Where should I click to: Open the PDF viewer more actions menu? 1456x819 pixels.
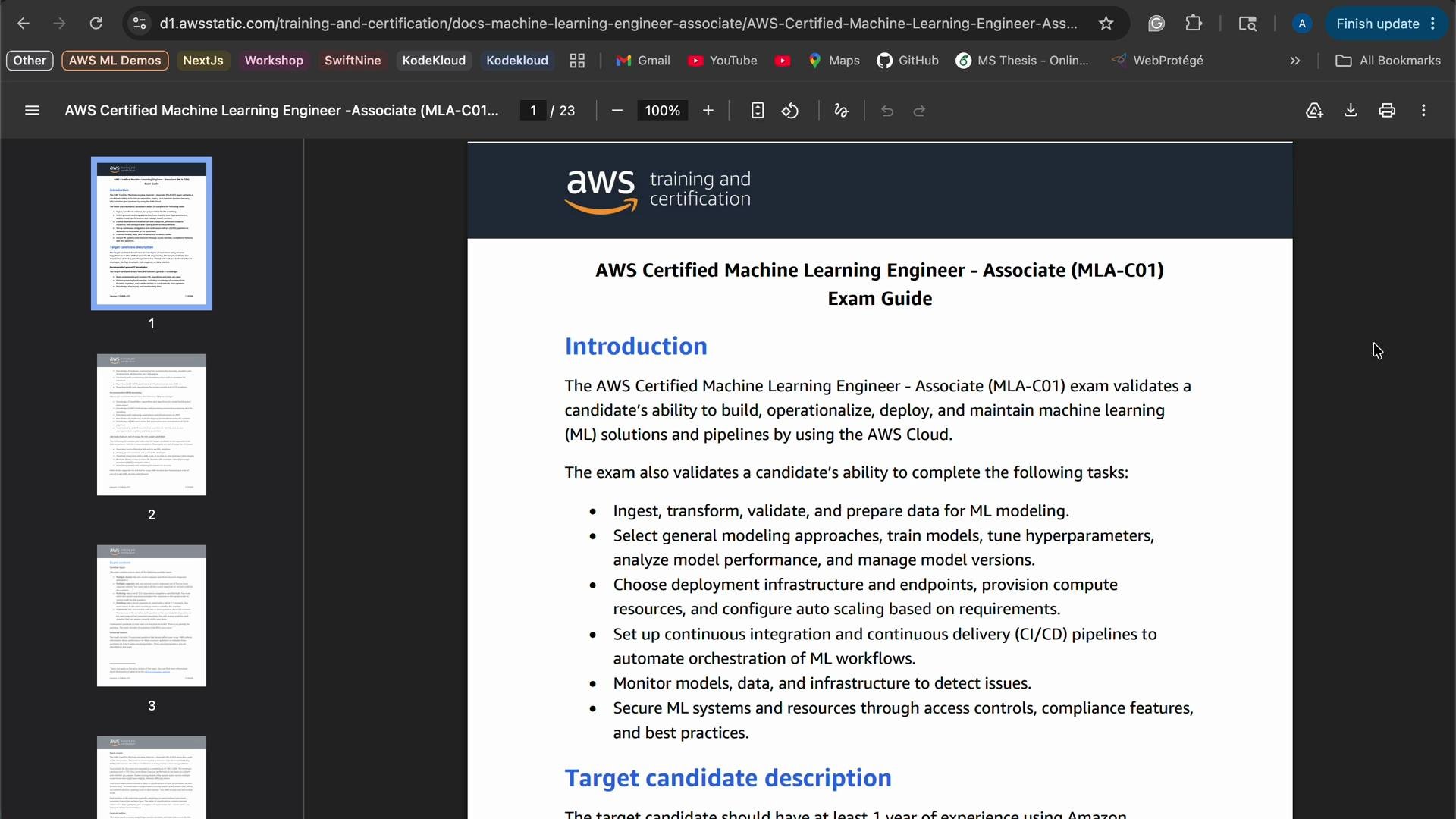pyautogui.click(x=1423, y=111)
